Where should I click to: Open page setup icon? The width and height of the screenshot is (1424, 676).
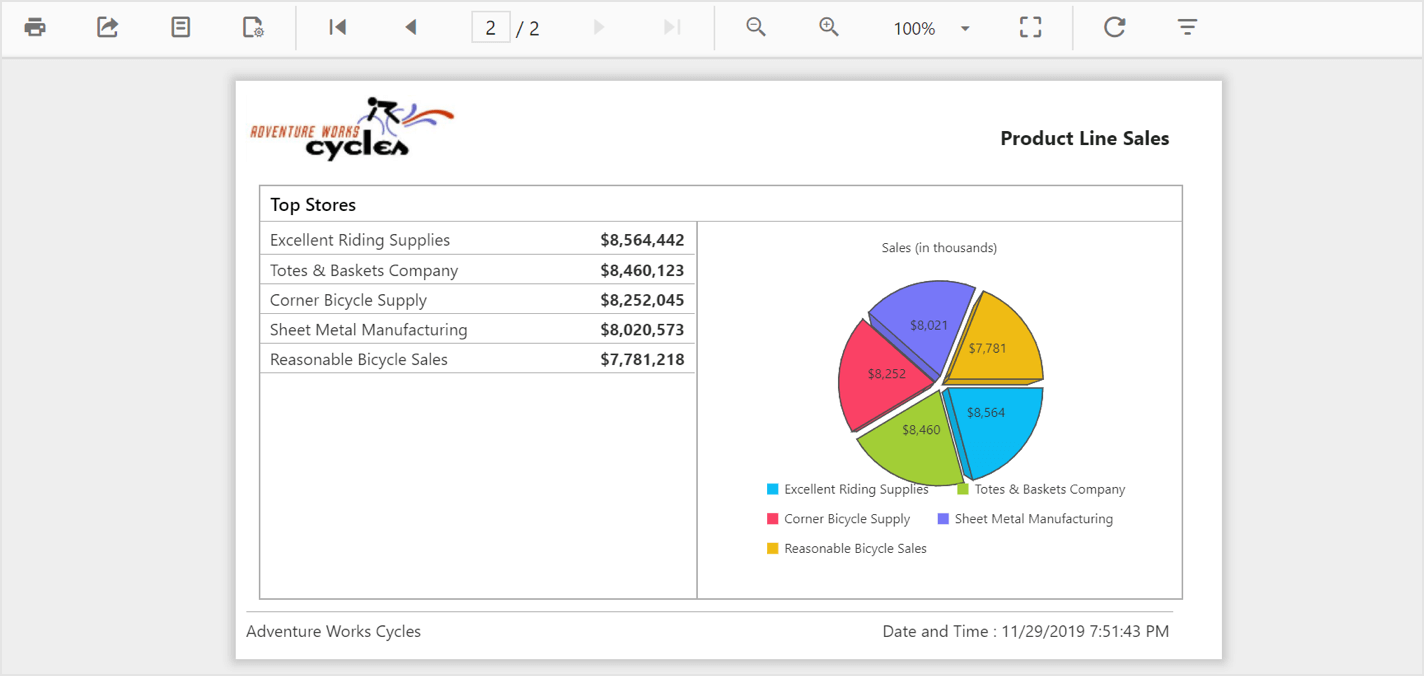(x=254, y=27)
